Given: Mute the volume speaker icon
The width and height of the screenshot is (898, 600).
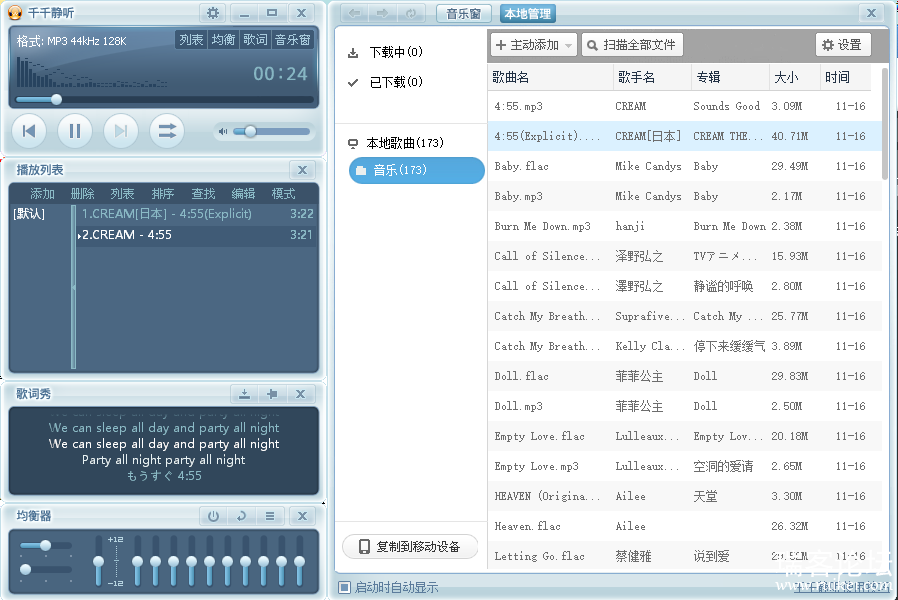Looking at the screenshot, I should click(x=223, y=132).
